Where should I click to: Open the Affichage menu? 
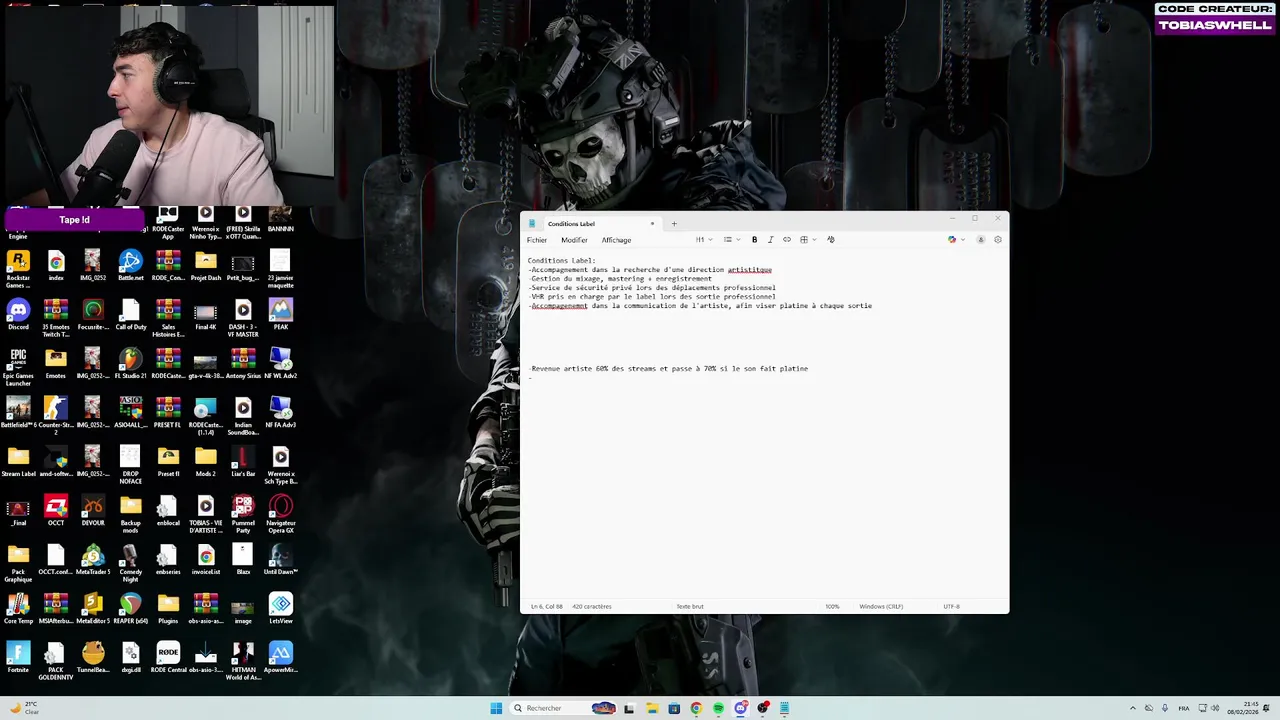tap(616, 240)
